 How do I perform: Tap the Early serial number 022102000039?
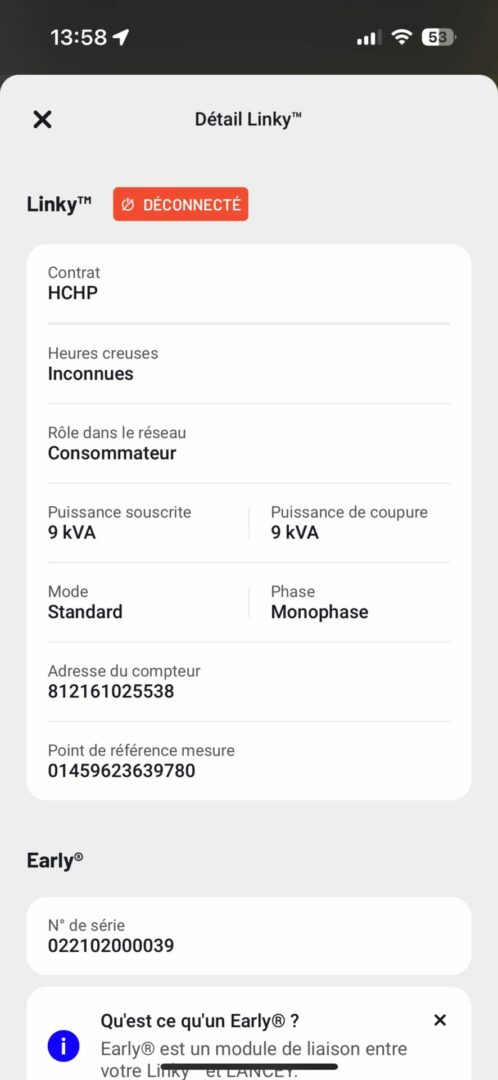point(111,946)
